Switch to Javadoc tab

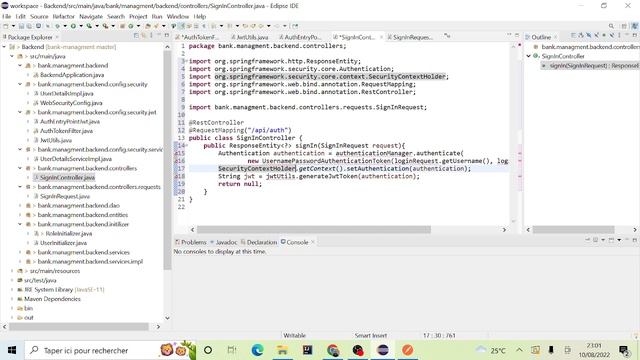click(x=223, y=242)
